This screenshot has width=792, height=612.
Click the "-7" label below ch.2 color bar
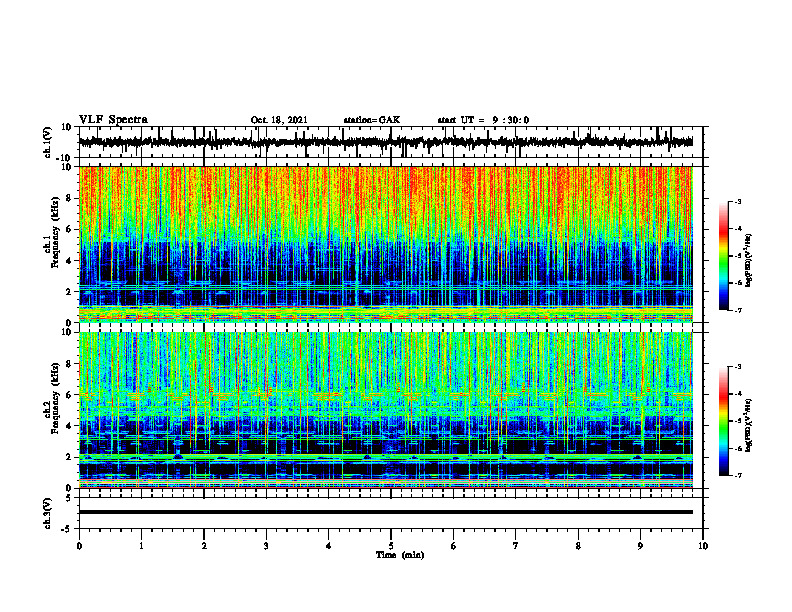pyautogui.click(x=737, y=475)
